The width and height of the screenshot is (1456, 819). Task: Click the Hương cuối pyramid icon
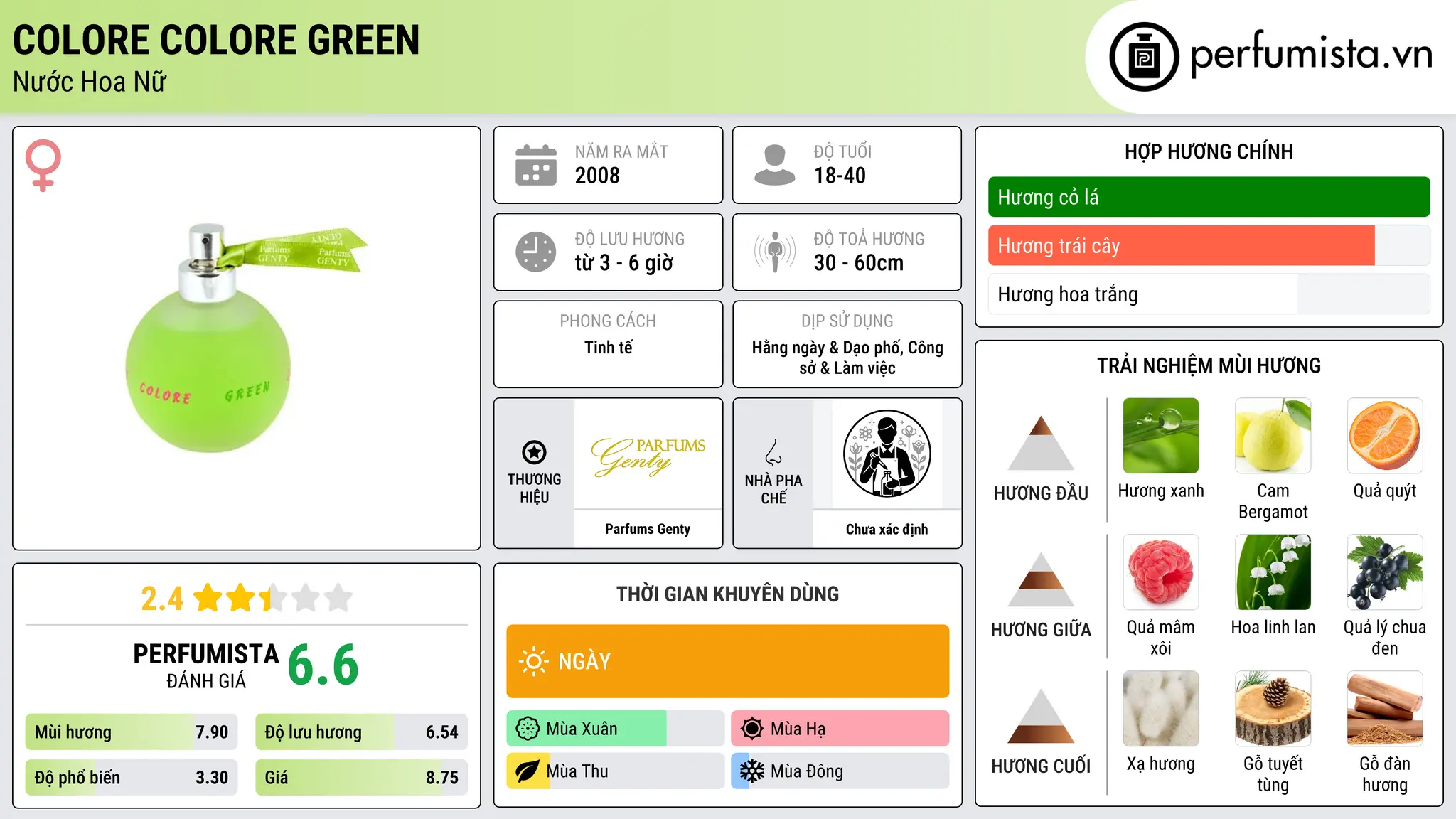(1041, 716)
